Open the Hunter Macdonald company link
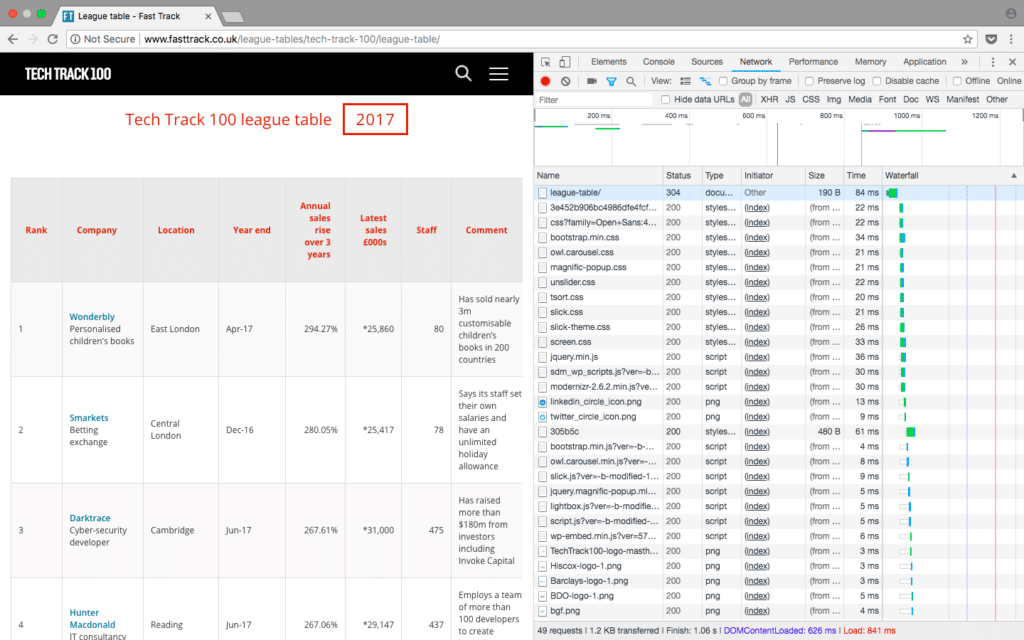 pos(92,618)
